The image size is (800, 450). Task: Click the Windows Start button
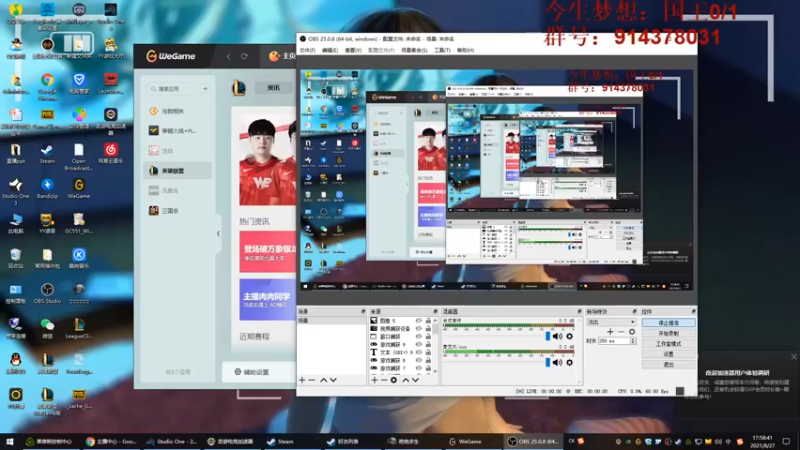tap(9, 441)
